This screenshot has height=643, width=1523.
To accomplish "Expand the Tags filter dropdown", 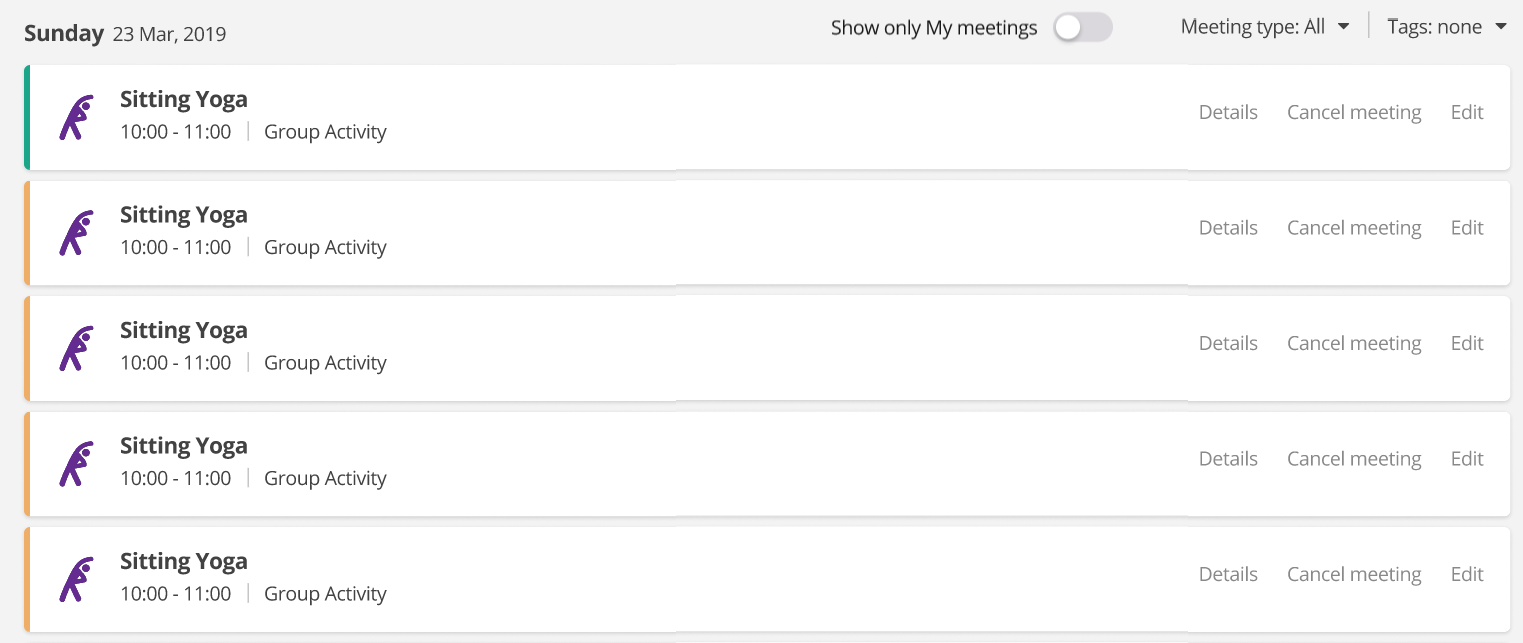I will (1446, 27).
